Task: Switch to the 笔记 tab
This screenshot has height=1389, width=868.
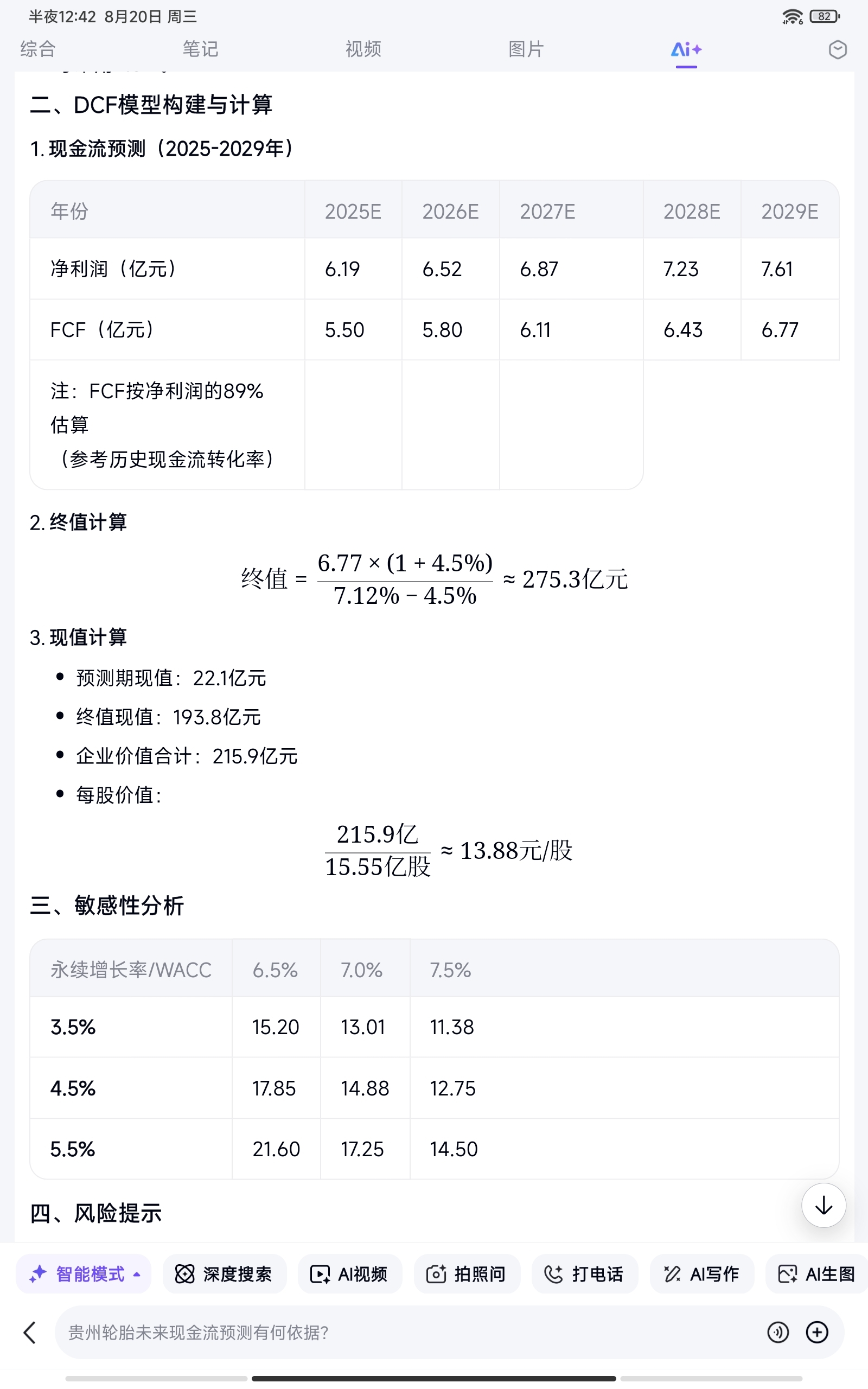Action: coord(200,49)
